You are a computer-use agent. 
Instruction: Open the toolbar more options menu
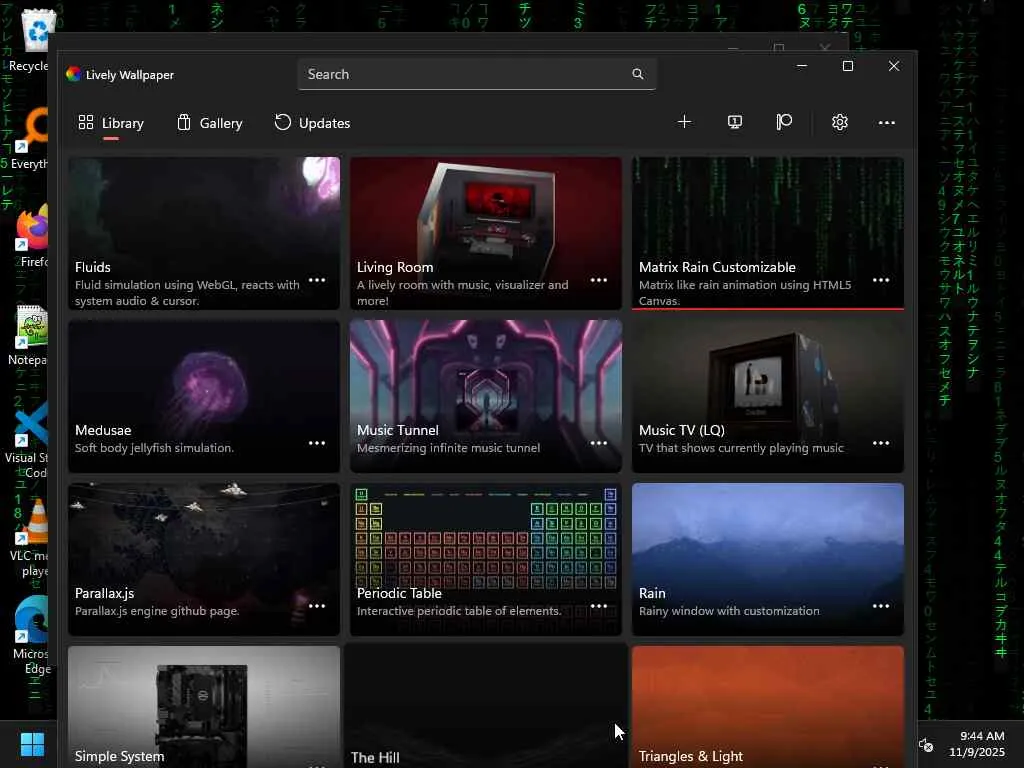click(886, 123)
